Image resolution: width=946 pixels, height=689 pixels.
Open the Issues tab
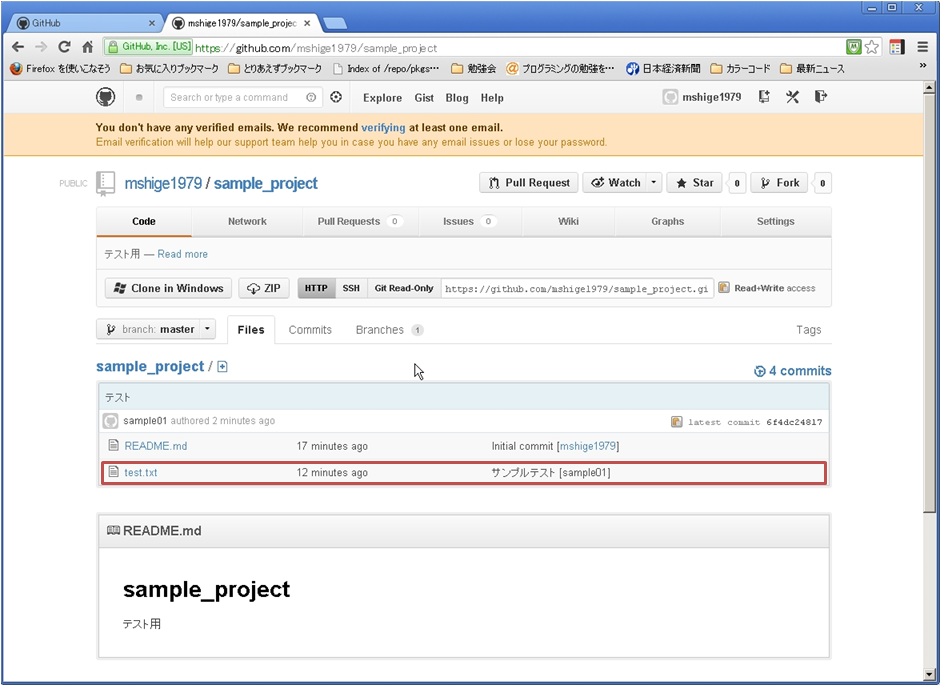pos(470,221)
